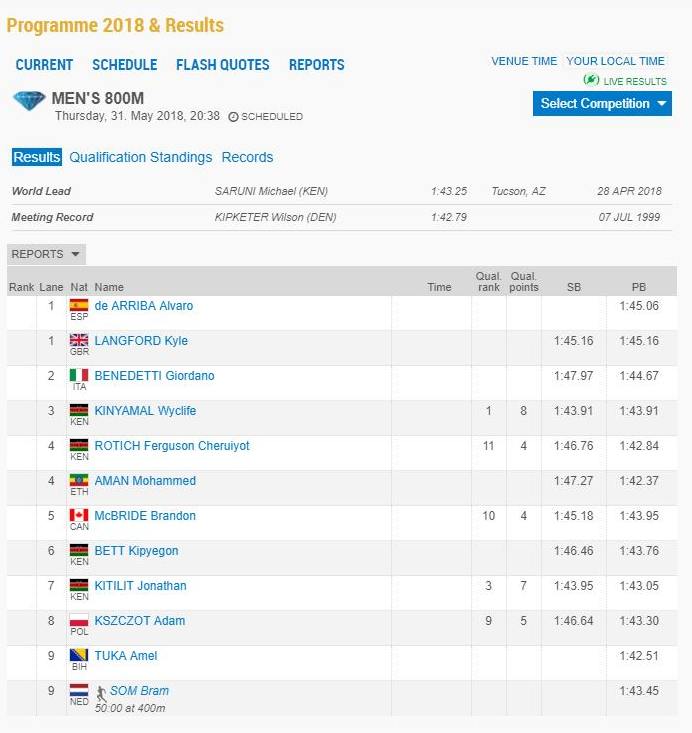Image resolution: width=692 pixels, height=733 pixels.
Task: Click the Italy flag beside BENEDETTI
Action: tap(78, 375)
